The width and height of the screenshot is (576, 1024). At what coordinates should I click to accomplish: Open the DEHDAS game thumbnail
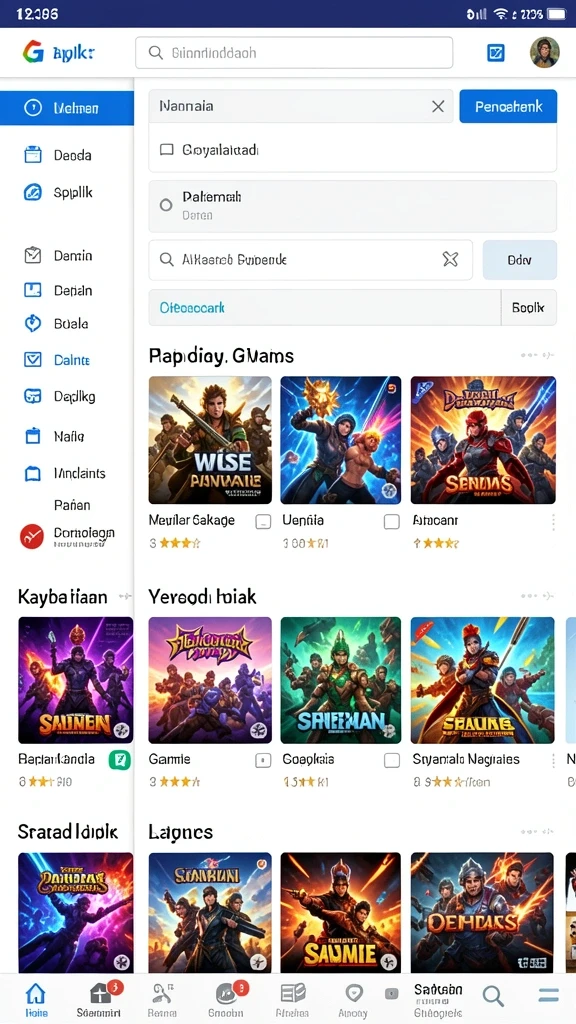pos(482,912)
